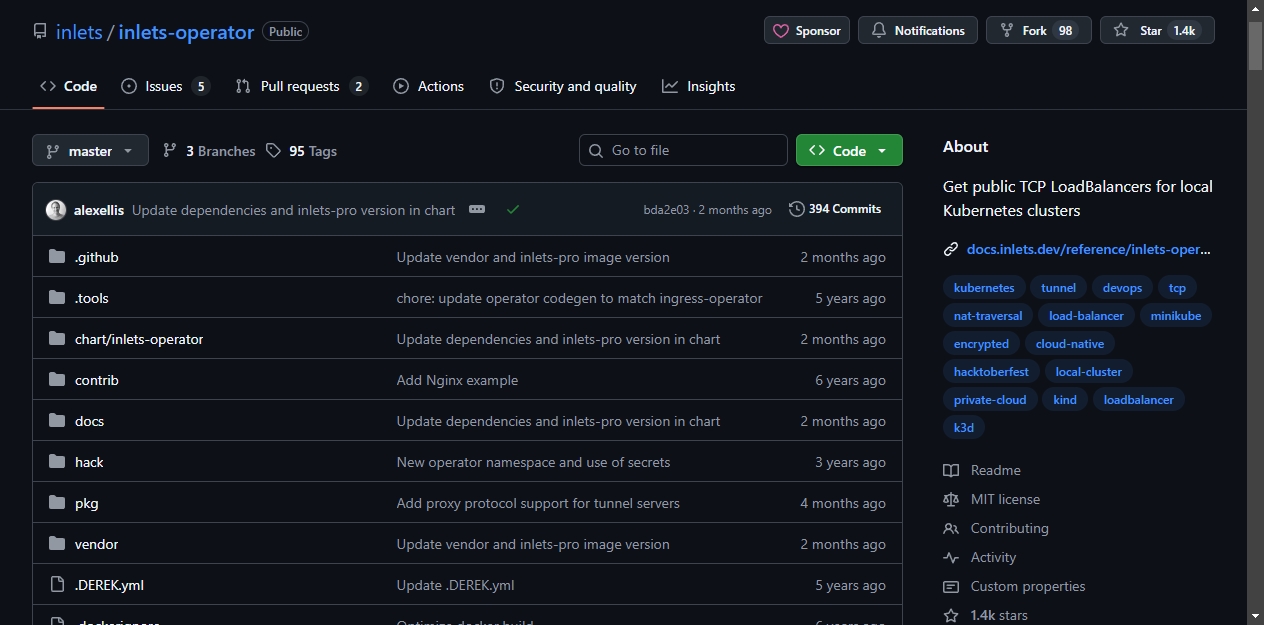Click the docs folder icon
This screenshot has height=625, width=1264.
point(57,421)
